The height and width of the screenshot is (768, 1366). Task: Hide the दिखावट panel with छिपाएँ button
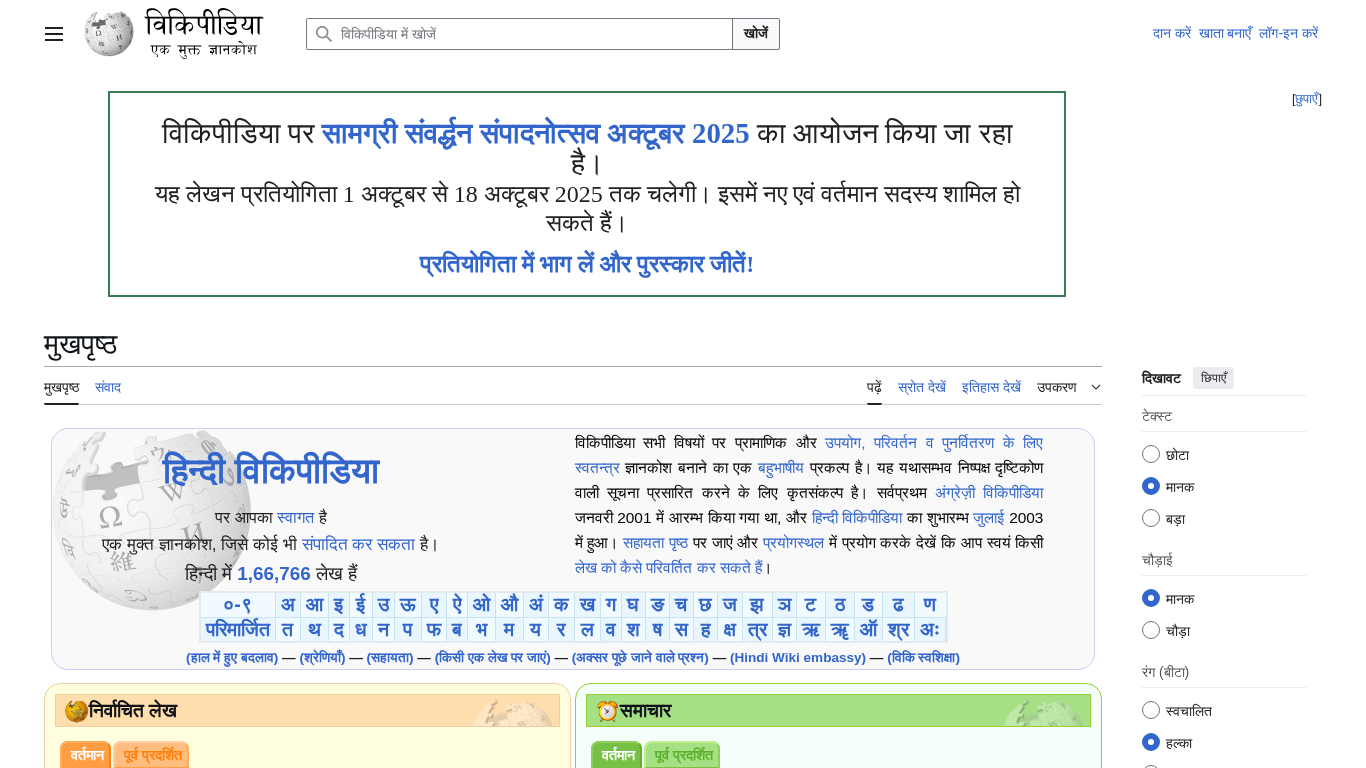[1213, 378]
